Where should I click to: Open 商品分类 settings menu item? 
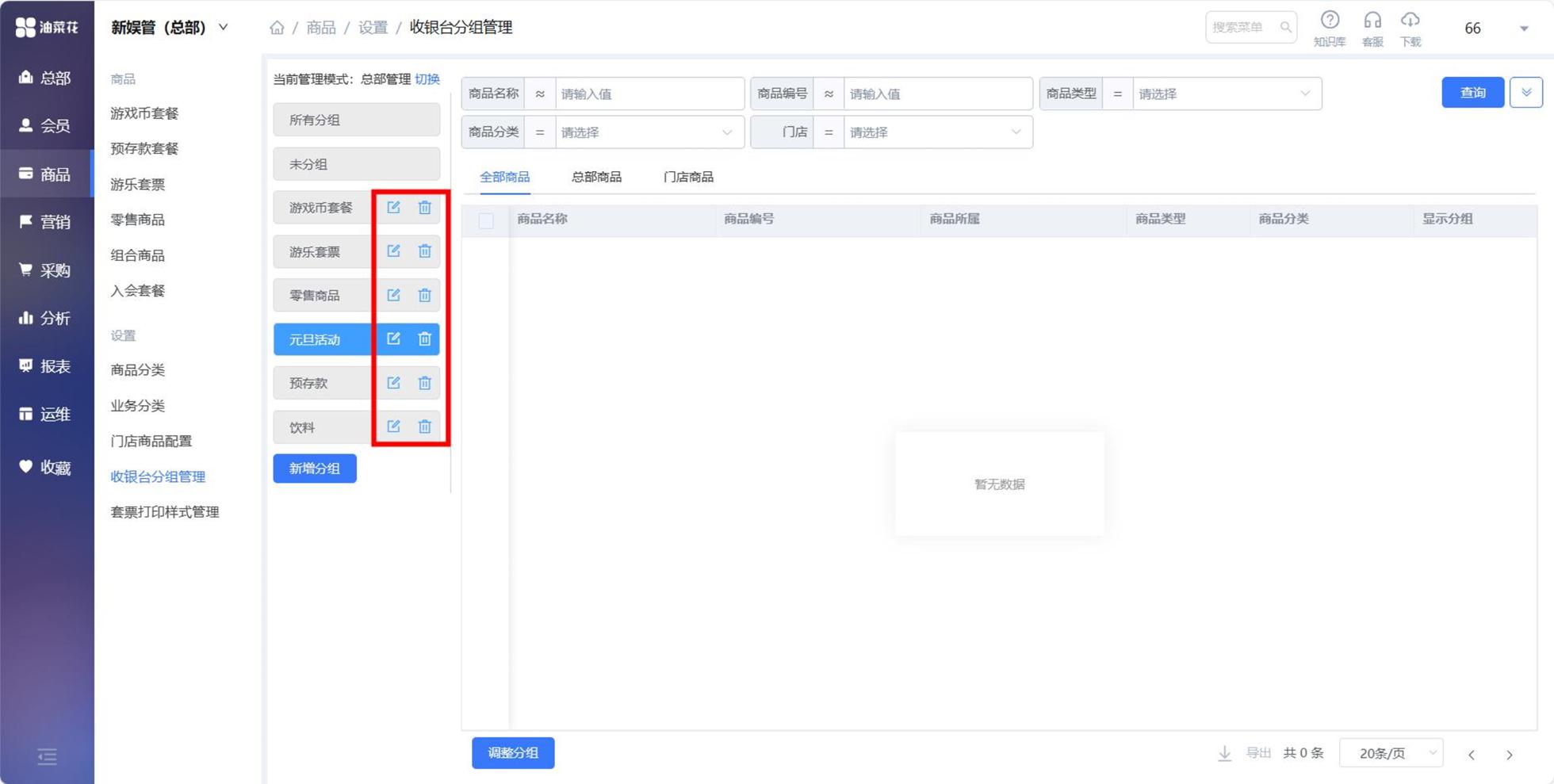[138, 370]
